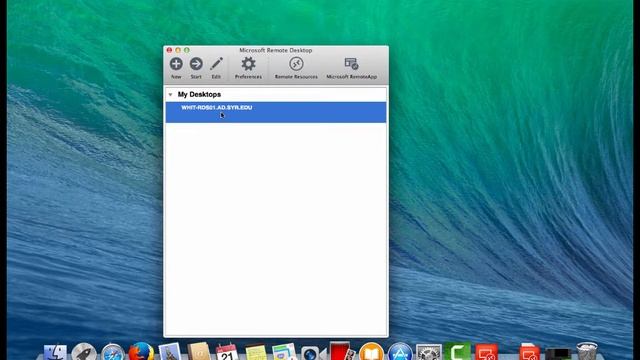Start the selected remote desktop connection
The image size is (640, 360).
[196, 68]
